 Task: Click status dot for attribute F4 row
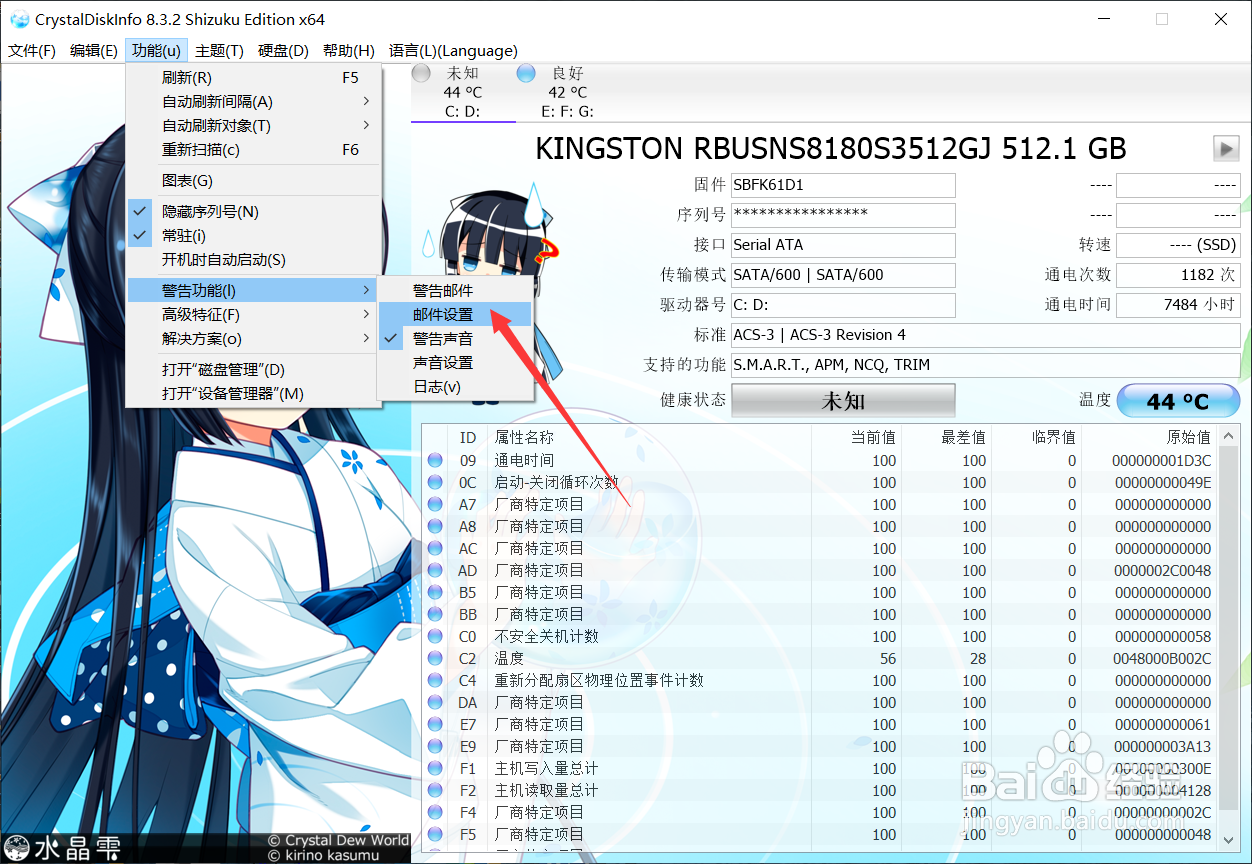click(x=435, y=813)
